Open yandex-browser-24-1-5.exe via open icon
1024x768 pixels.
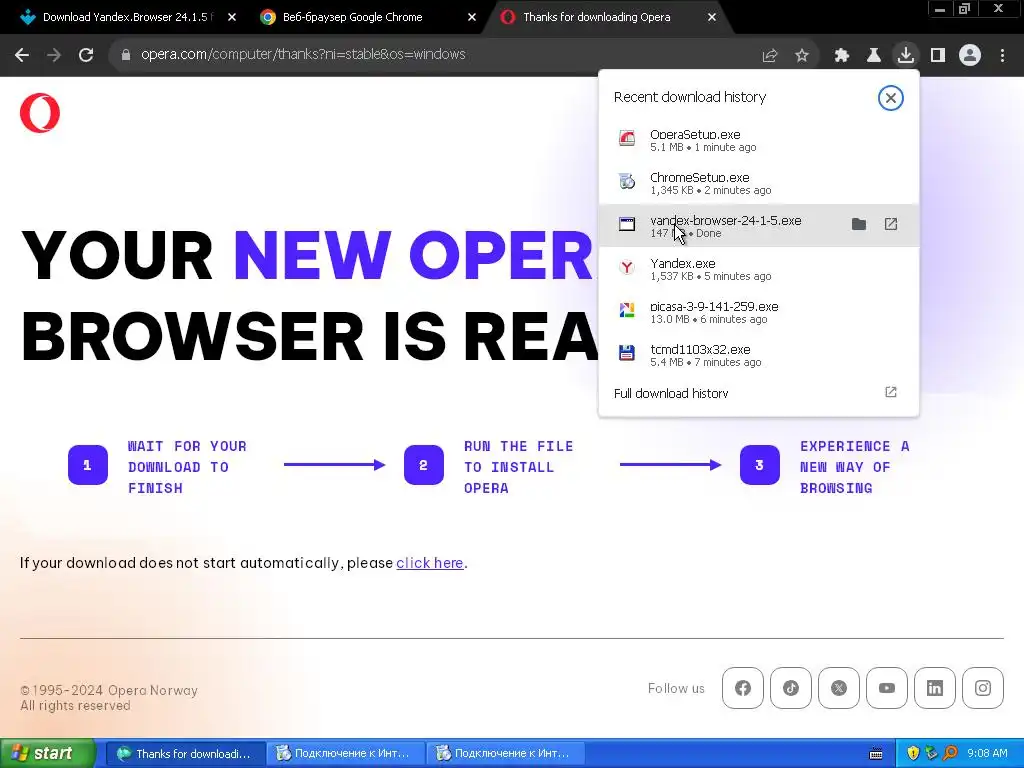coord(891,225)
